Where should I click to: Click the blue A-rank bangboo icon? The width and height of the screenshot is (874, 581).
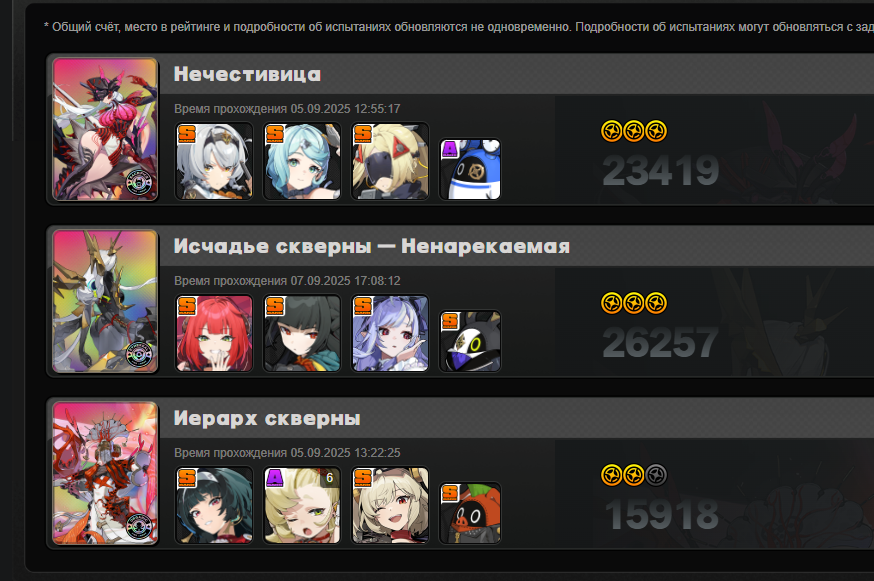point(470,169)
